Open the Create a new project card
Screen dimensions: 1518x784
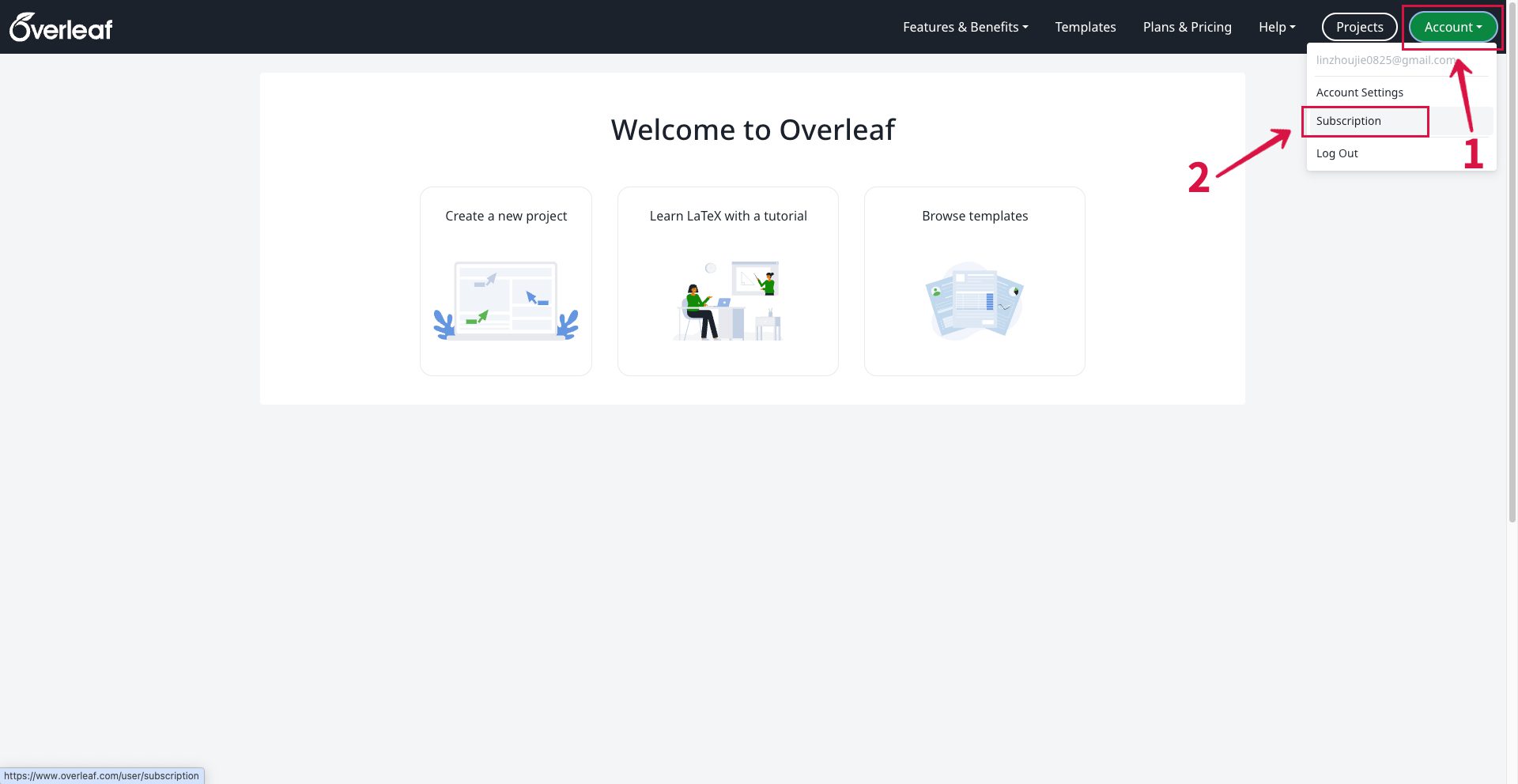coord(506,281)
